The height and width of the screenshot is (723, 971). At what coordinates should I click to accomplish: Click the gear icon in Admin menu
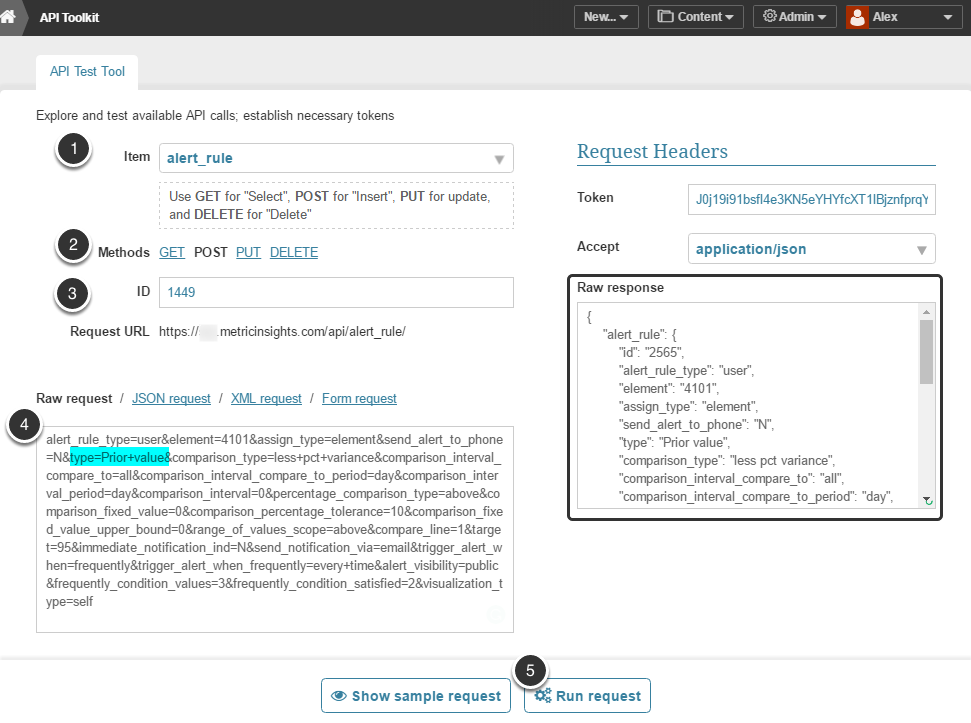pos(769,17)
